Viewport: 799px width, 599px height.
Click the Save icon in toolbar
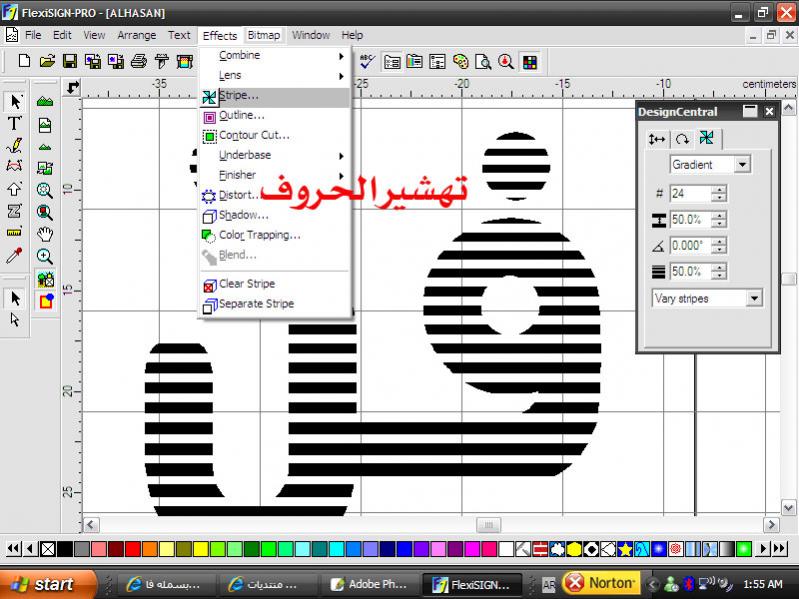69,61
